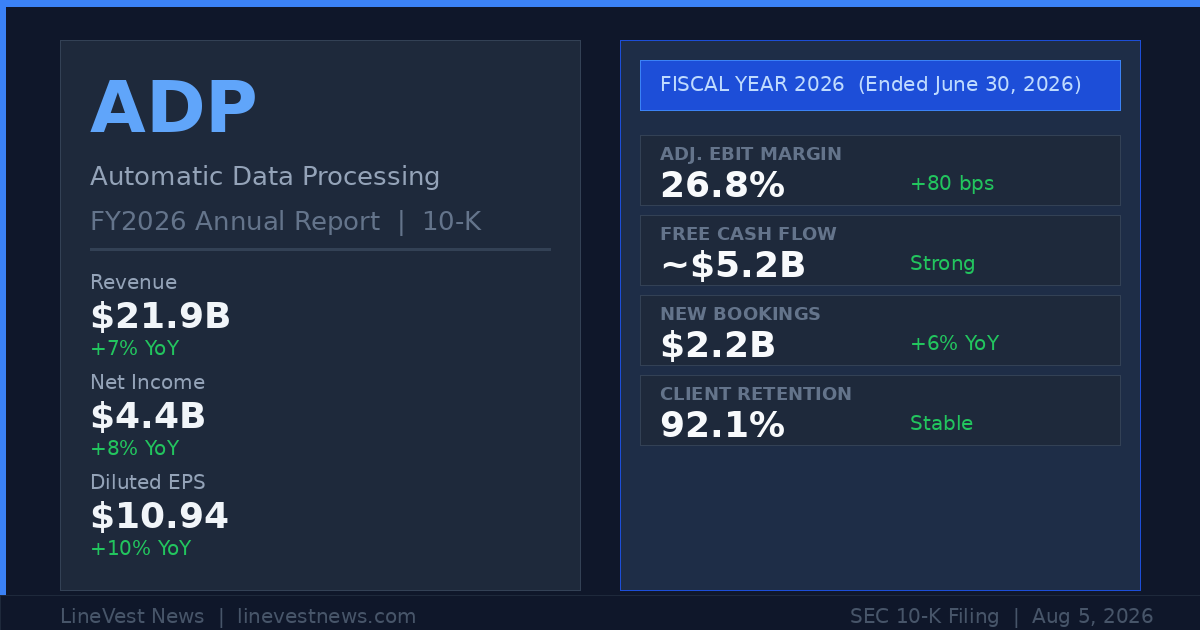Click the '+8% YoY' net income change
Viewport: 1200px width, 630px height.
click(134, 448)
